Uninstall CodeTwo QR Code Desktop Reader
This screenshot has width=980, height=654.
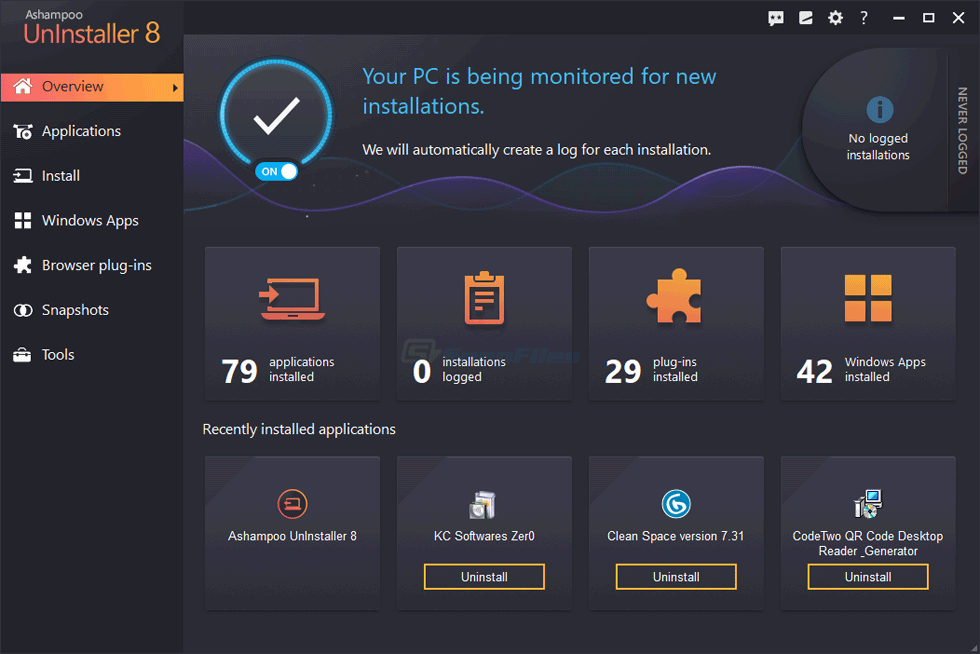[868, 577]
